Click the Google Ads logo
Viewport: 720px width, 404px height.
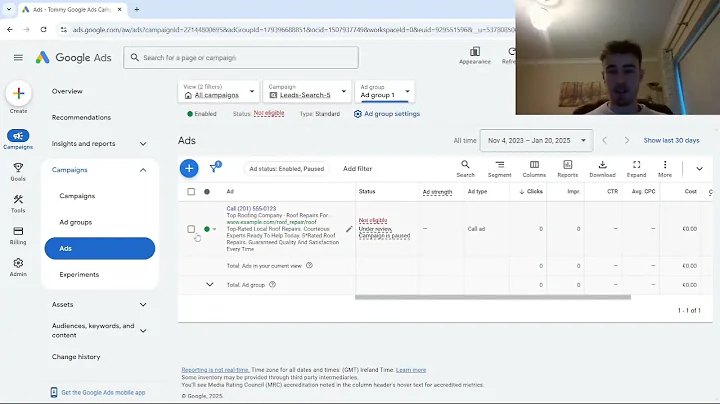[x=73, y=57]
